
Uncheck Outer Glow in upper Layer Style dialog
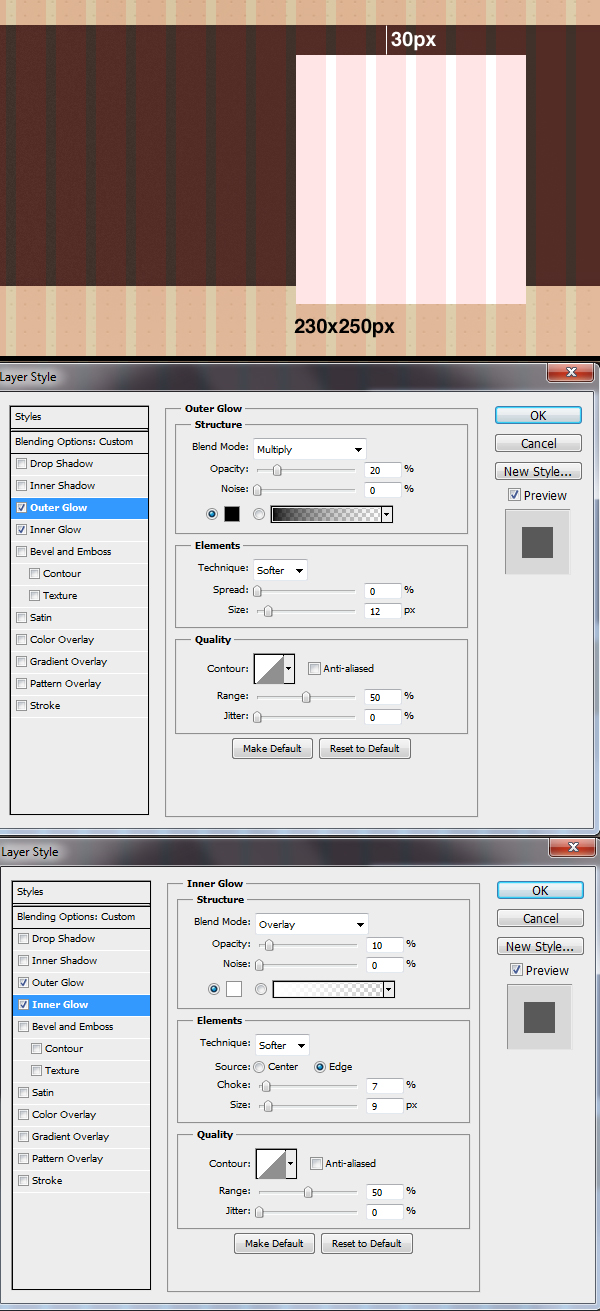[x=22, y=508]
